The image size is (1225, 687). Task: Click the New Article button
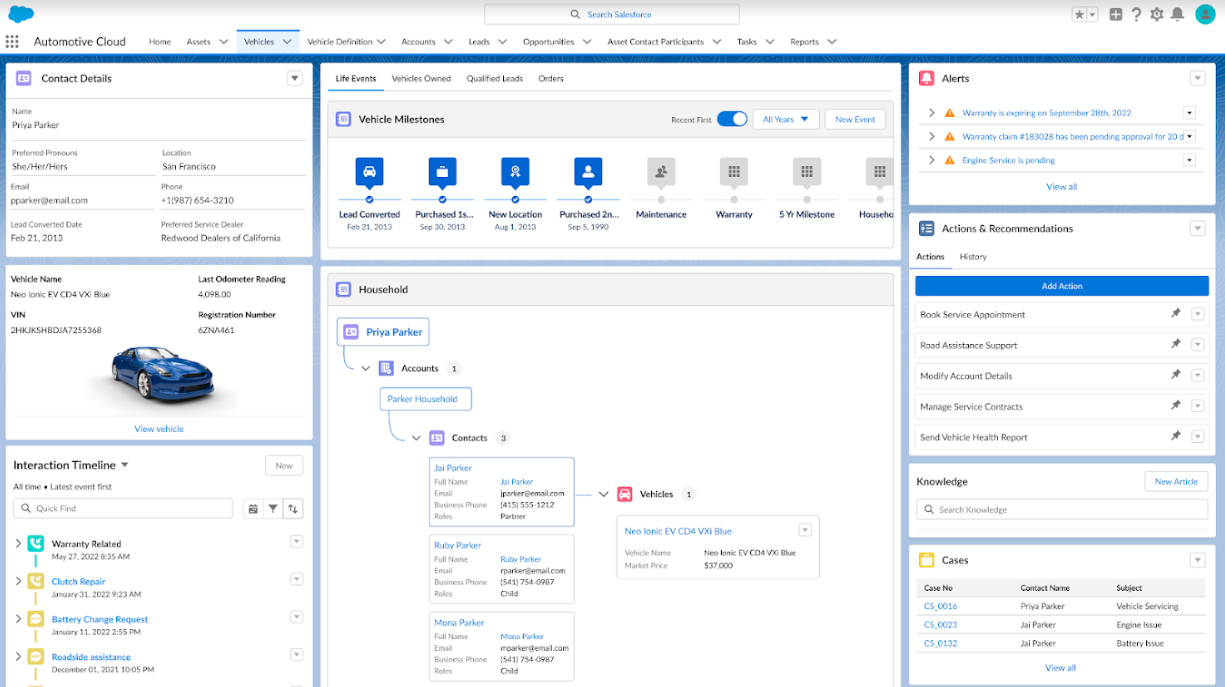[1176, 481]
